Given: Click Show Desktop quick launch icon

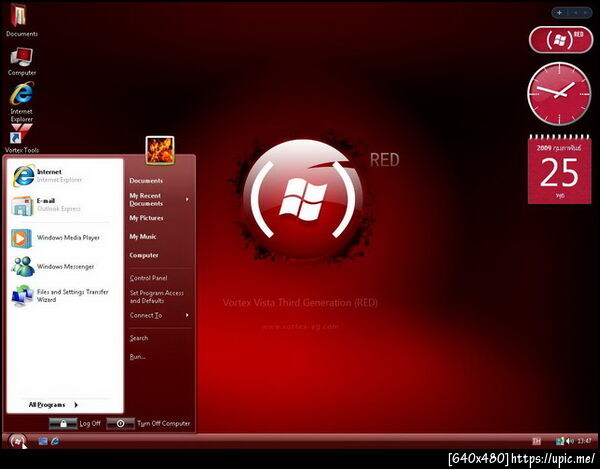Looking at the screenshot, I should [43, 441].
